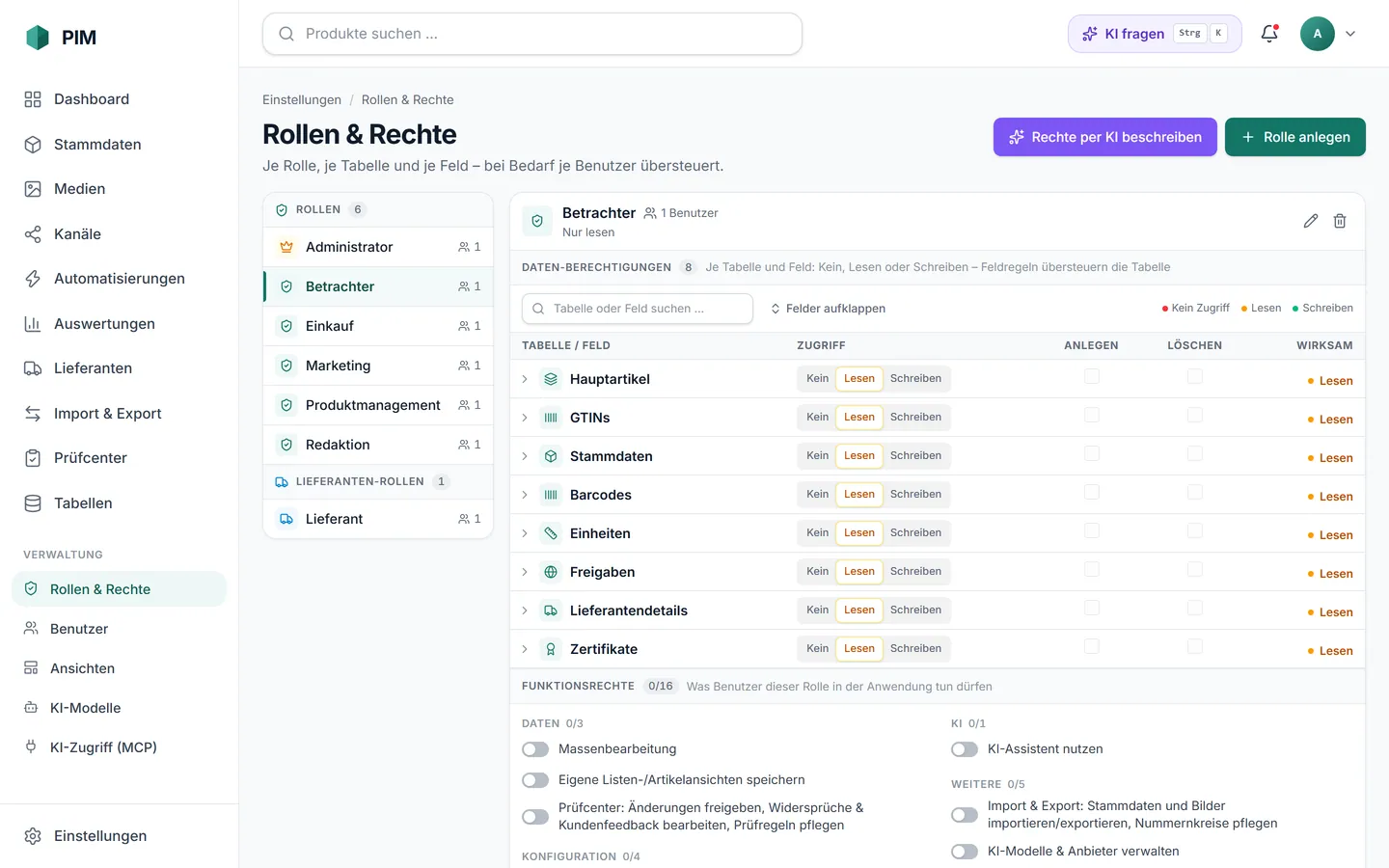Click the Administrator crown icon
The image size is (1389, 868).
(286, 247)
